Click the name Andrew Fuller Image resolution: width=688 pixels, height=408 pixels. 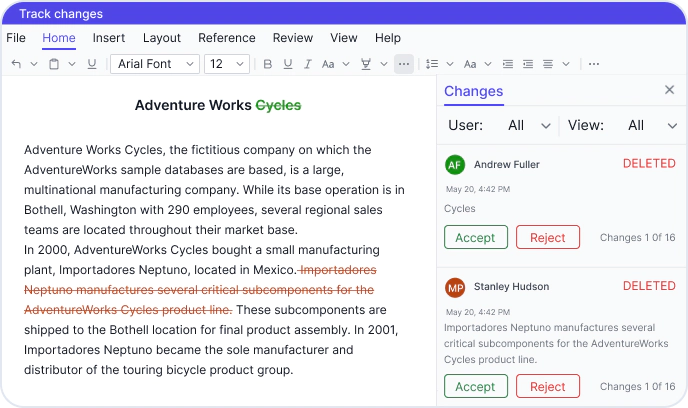[506, 165]
